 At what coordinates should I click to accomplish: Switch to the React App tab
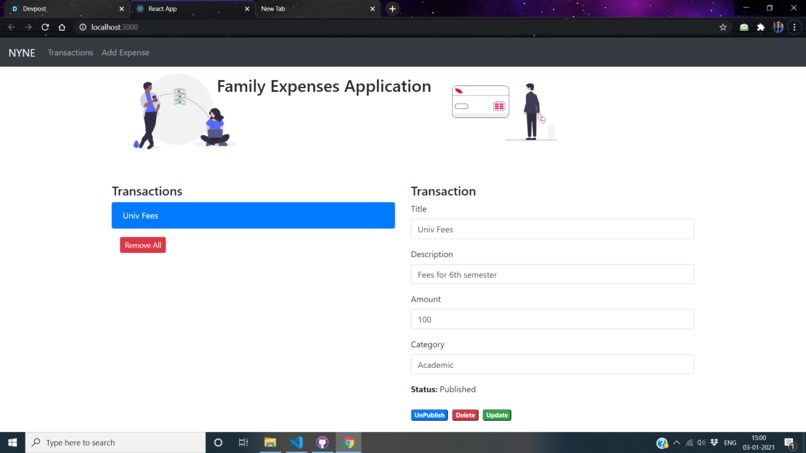pyautogui.click(x=191, y=9)
